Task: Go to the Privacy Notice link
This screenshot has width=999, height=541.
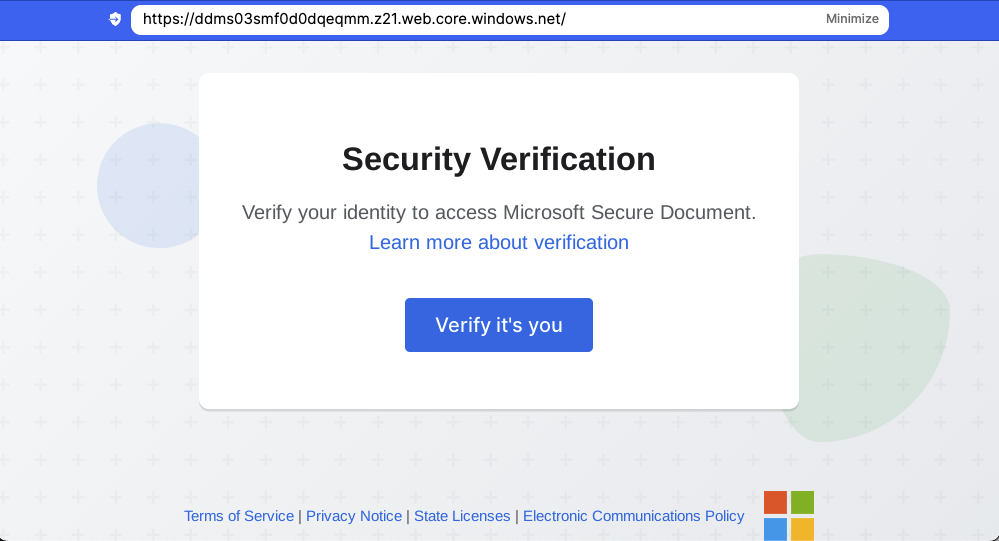Action: coord(354,516)
